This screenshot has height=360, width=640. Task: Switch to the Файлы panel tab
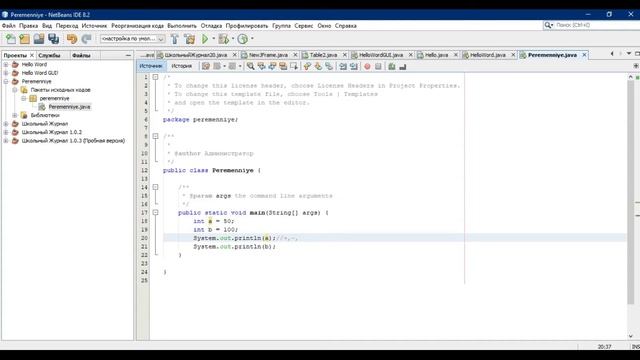point(81,56)
